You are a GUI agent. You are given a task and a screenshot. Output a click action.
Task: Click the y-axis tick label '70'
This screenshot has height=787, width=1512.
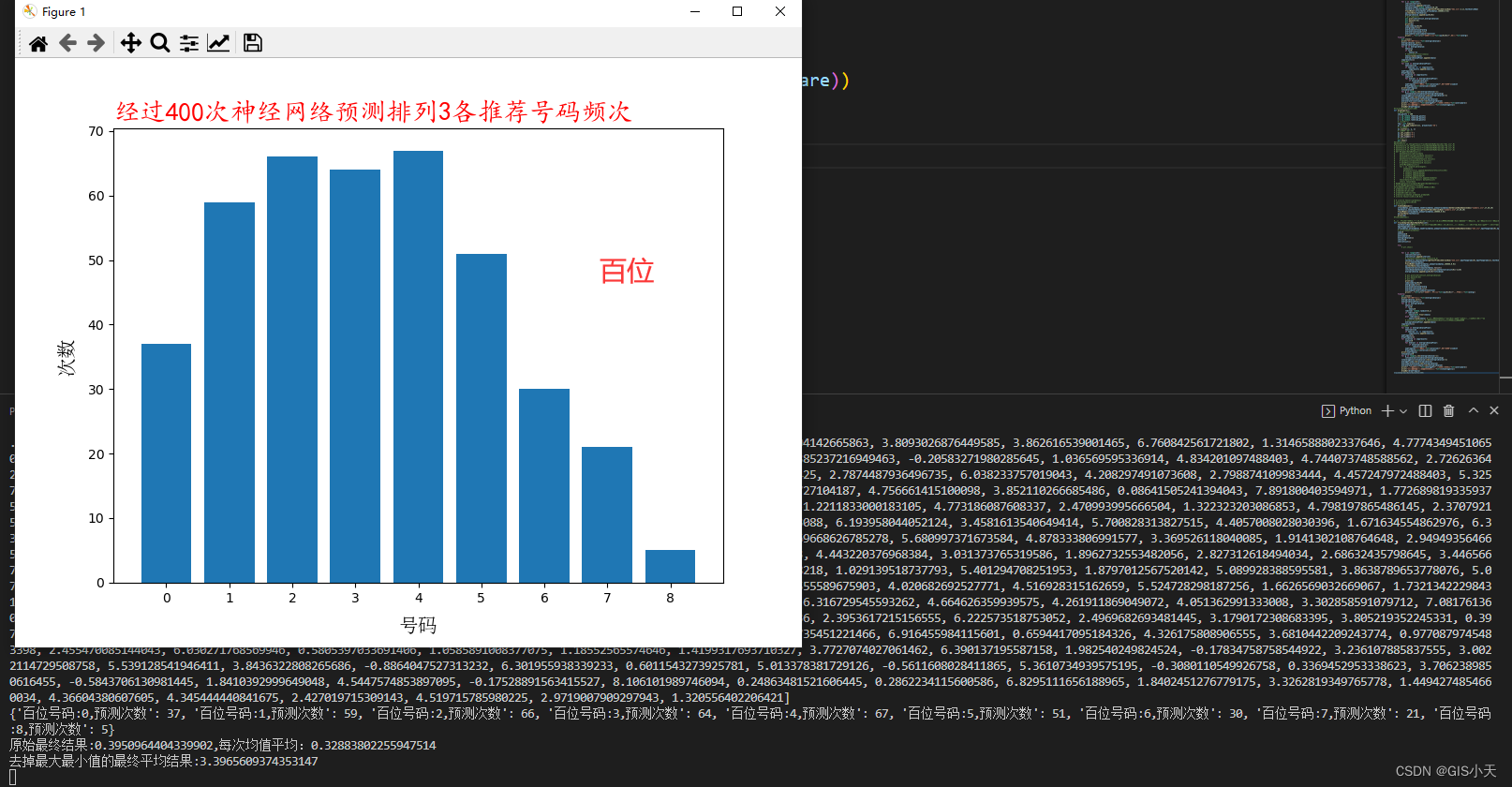coord(96,131)
